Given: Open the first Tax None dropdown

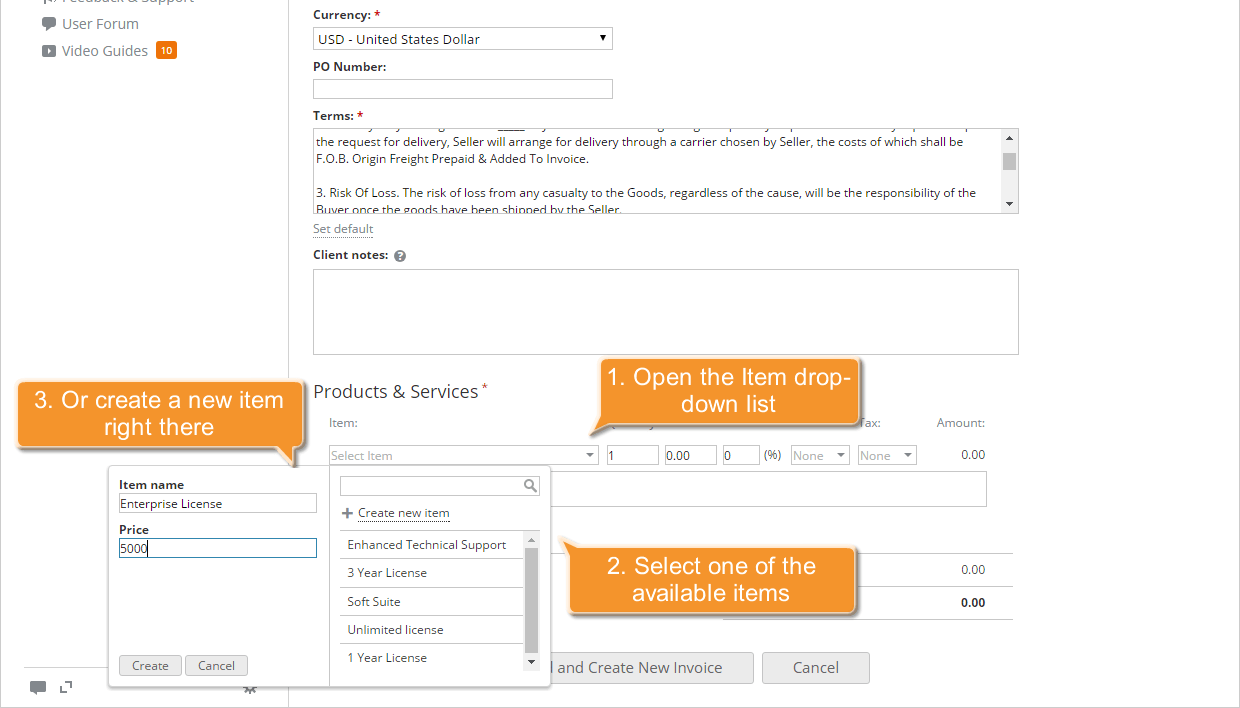Looking at the screenshot, I should 819,454.
